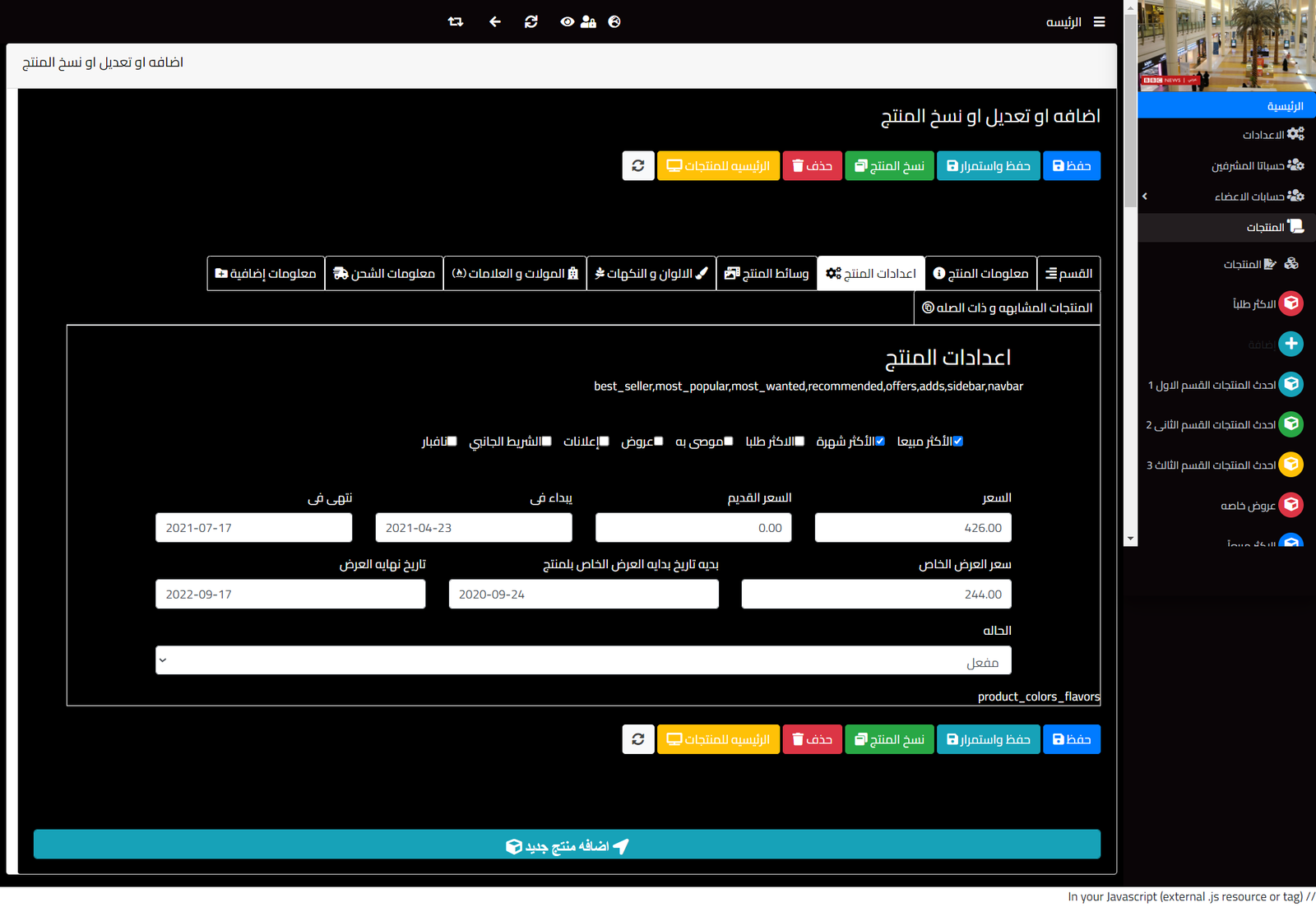Click the top blue حفظ save button
This screenshot has width=1316, height=907.
pos(1072,166)
